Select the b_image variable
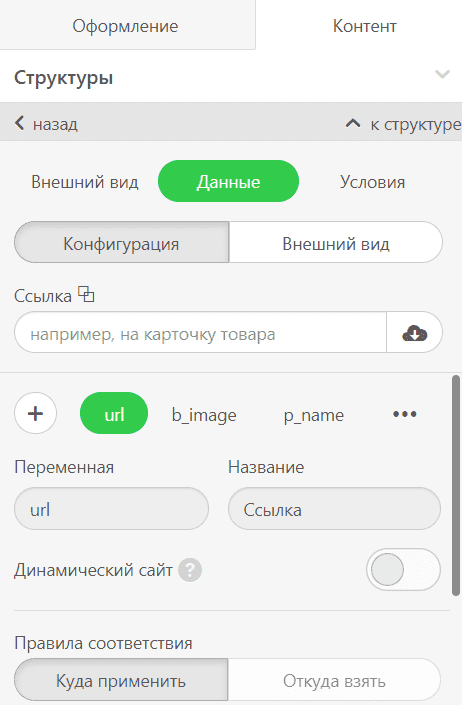 click(x=204, y=415)
